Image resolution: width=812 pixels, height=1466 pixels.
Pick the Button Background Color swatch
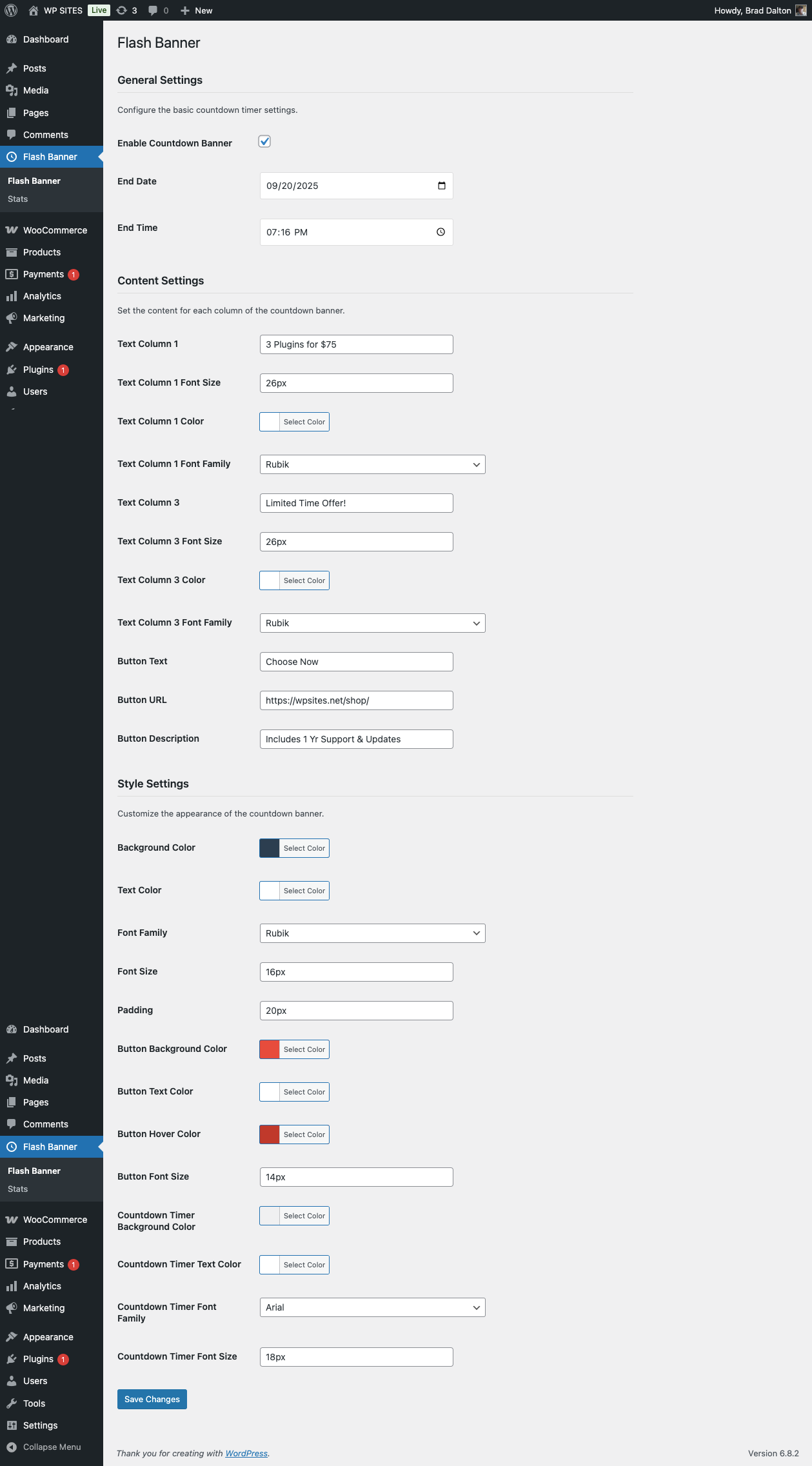(270, 1049)
